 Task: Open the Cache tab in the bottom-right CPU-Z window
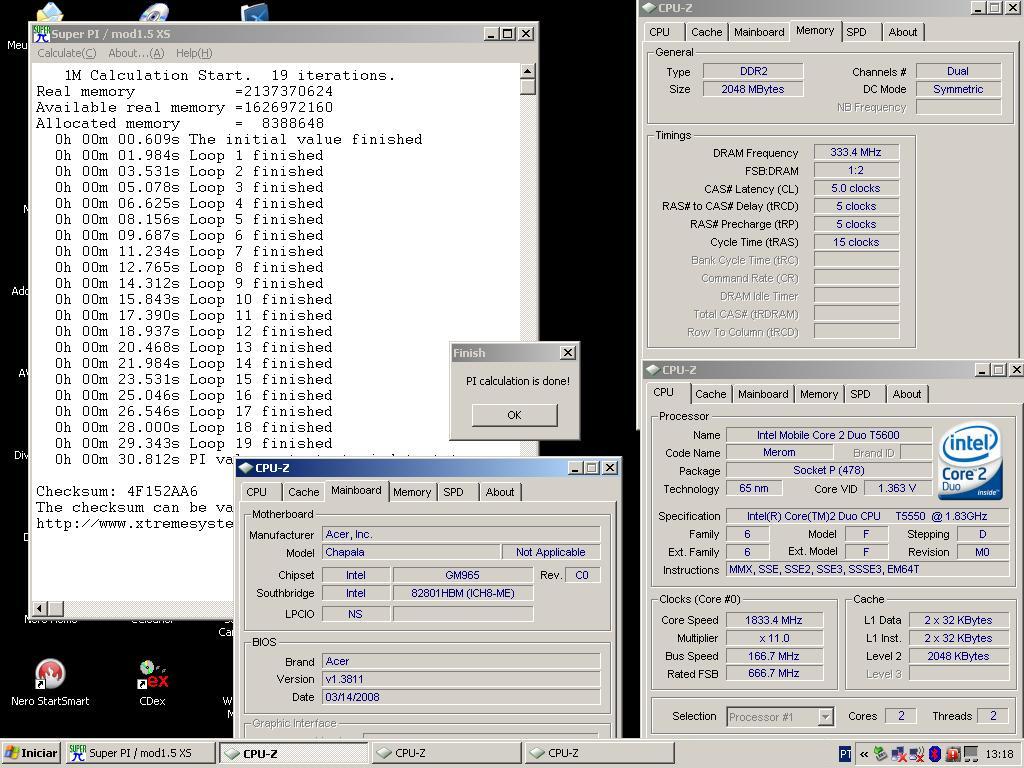click(711, 394)
